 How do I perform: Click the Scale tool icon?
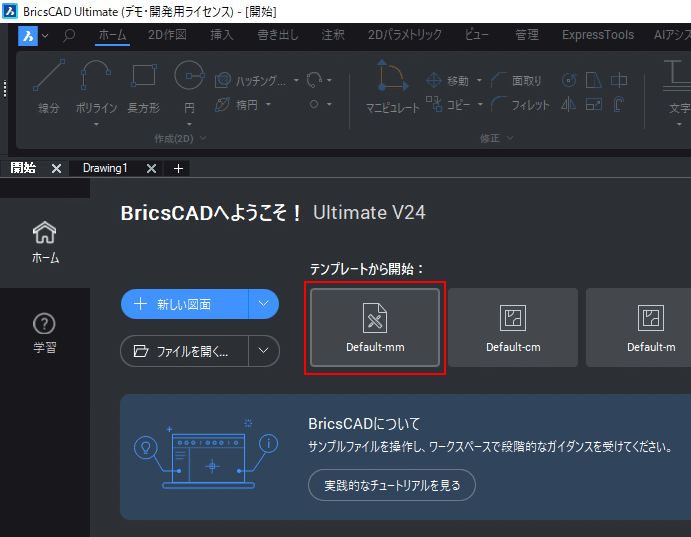point(594,104)
